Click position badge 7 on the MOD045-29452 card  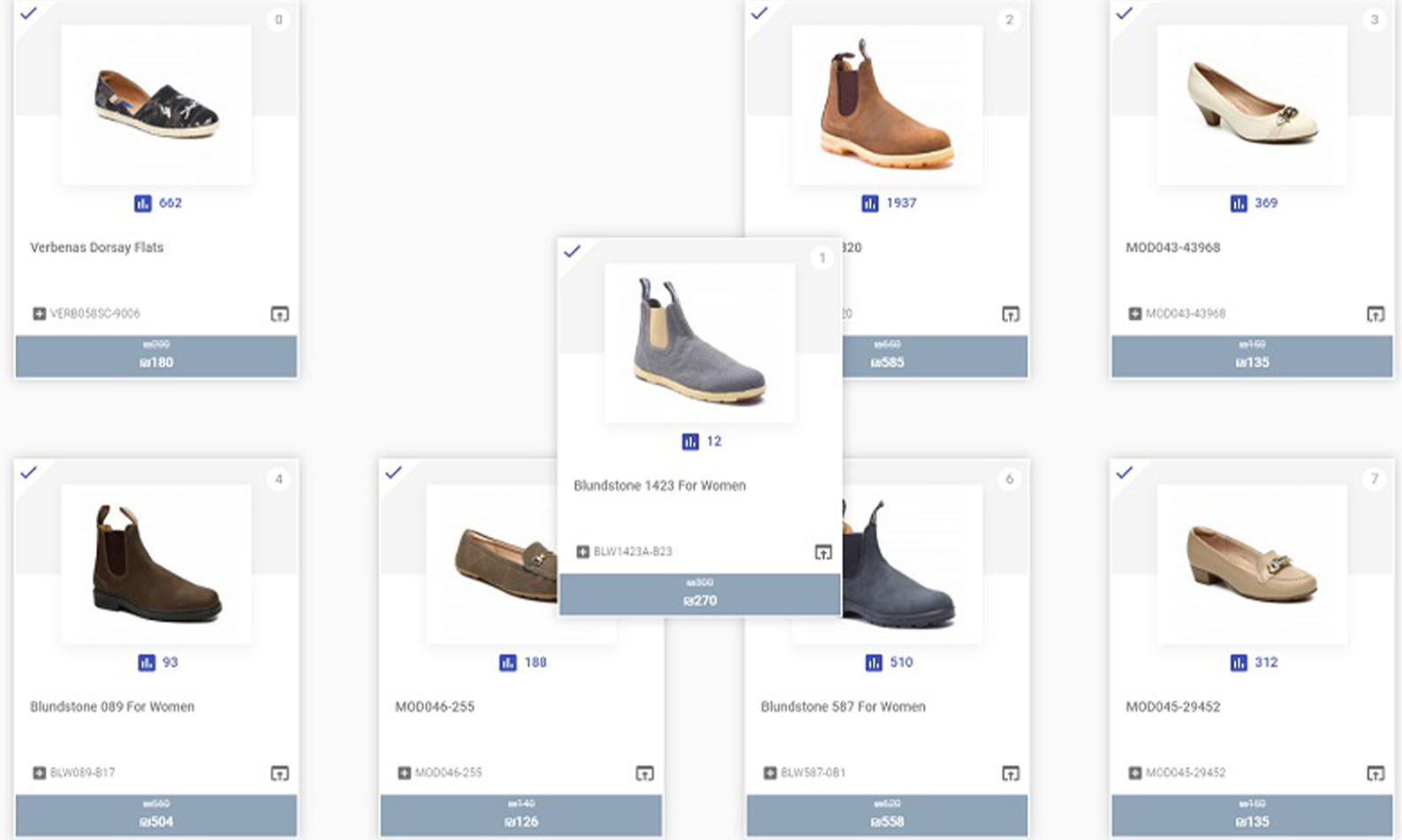click(1374, 479)
